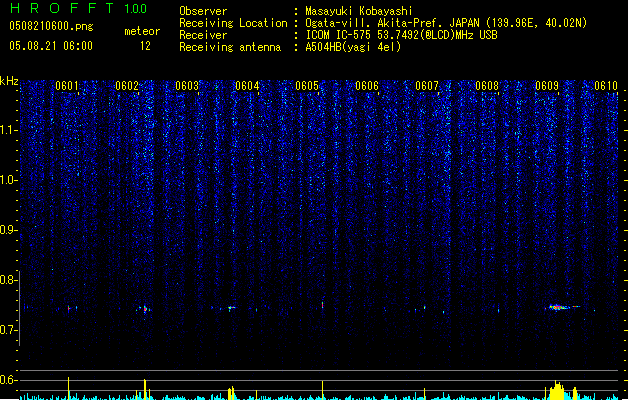Click the A504HB(yagi 4el) antenna text
Viewport: 629px width, 400px height.
click(x=353, y=47)
